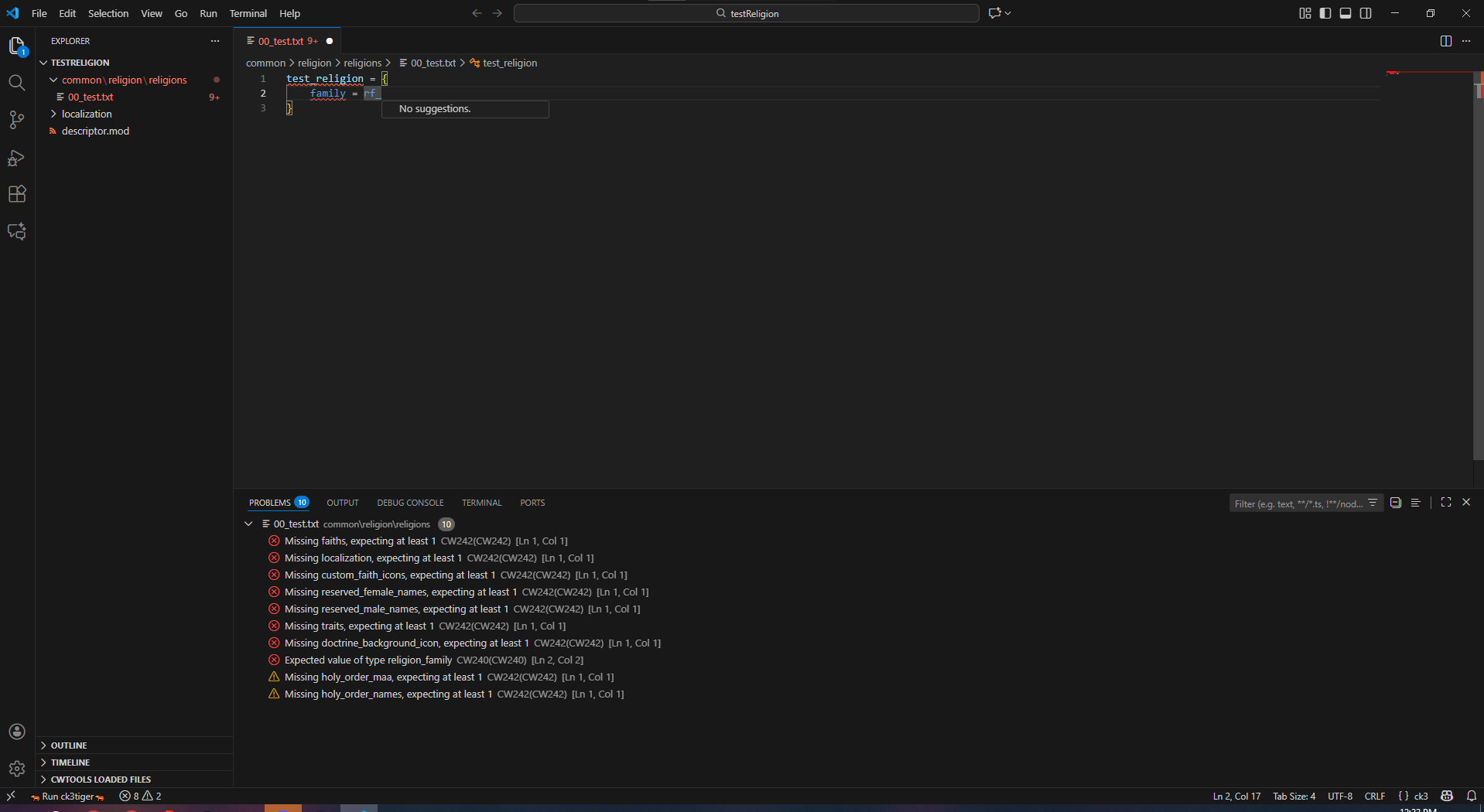Screen dimensions: 1484x812
Task: Open Copilot chat dropdown in title bar
Action: tap(1000, 13)
